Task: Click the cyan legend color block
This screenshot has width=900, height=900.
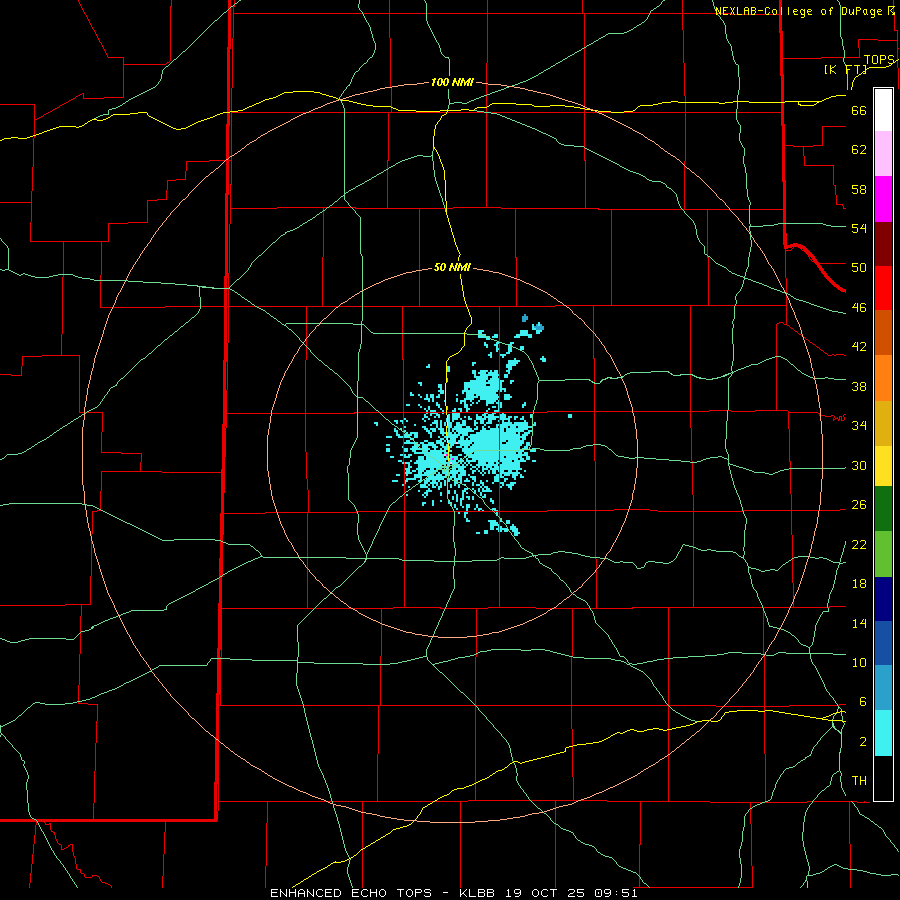Action: tap(883, 733)
